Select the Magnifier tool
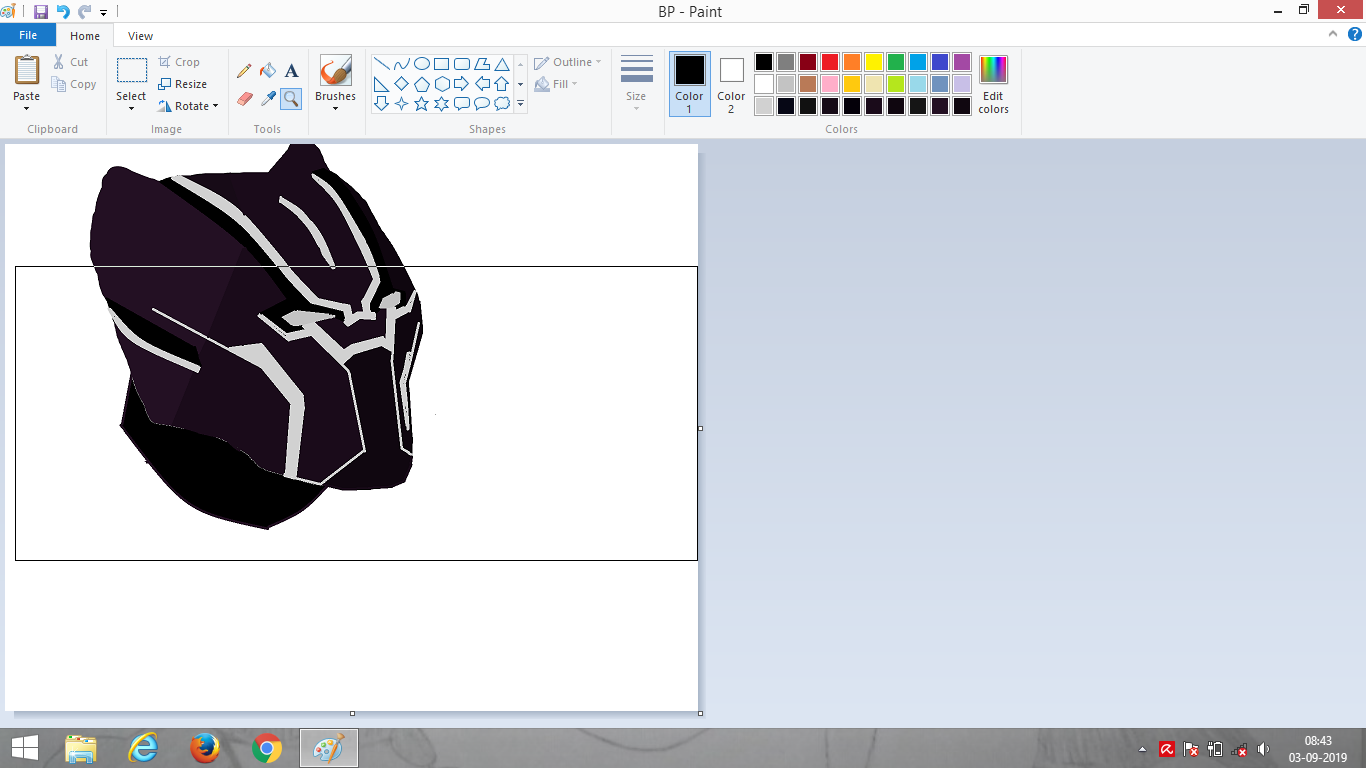Viewport: 1366px width, 768px height. [291, 98]
